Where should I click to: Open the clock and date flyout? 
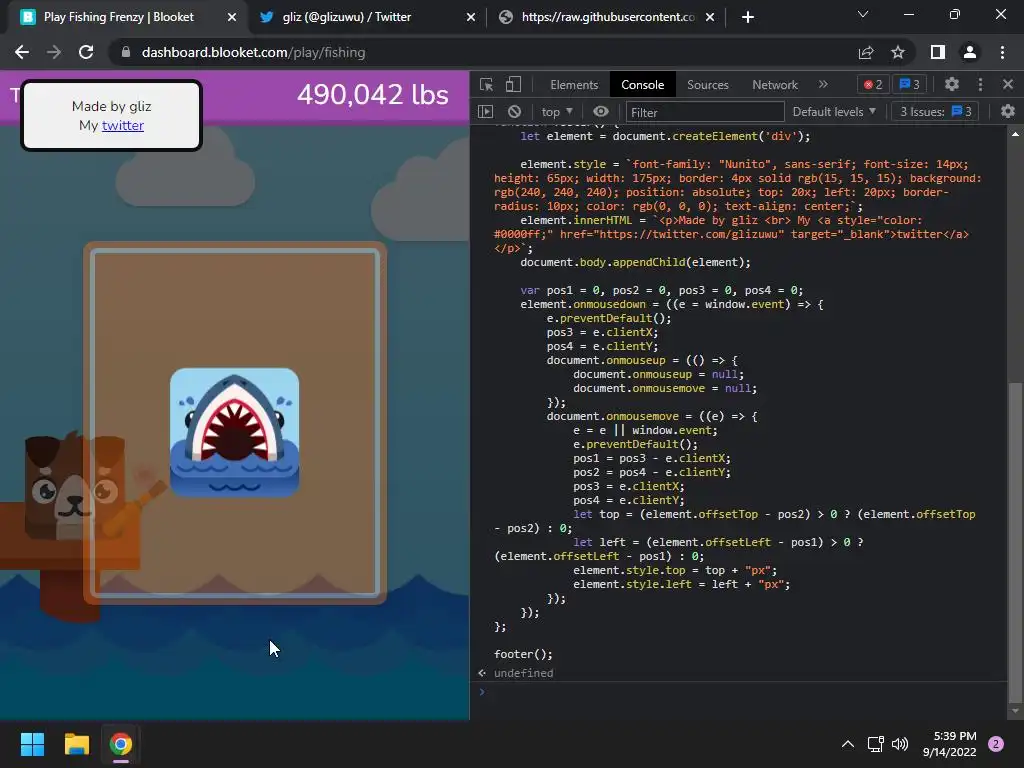coord(950,744)
